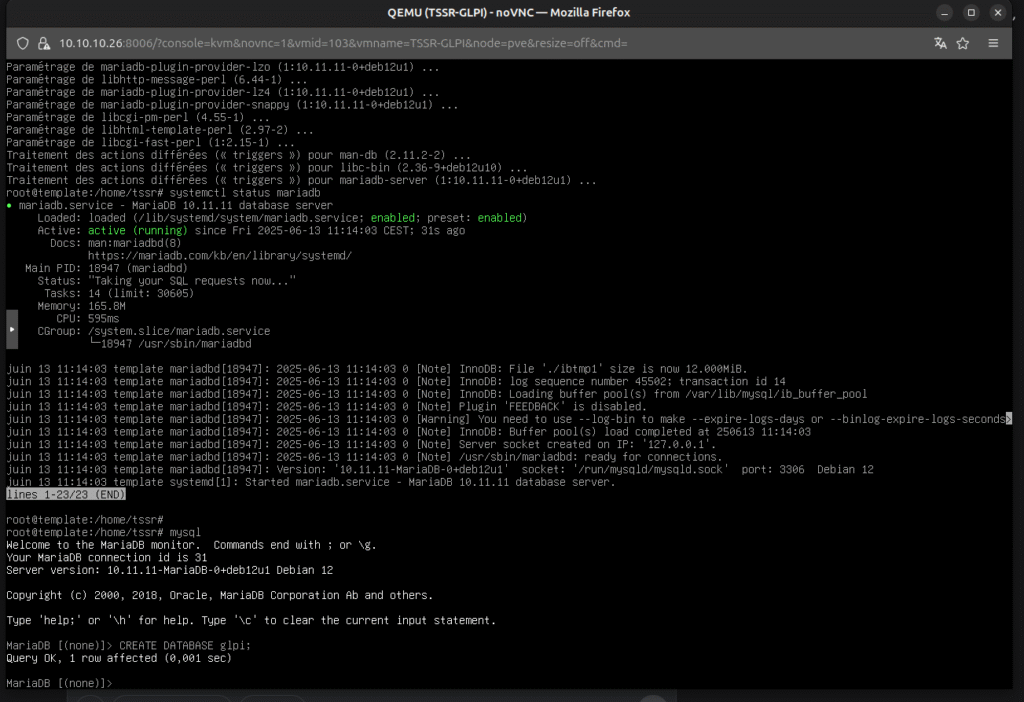1024x702 pixels.
Task: Expand the noVNC control panel handle
Action: 11,328
